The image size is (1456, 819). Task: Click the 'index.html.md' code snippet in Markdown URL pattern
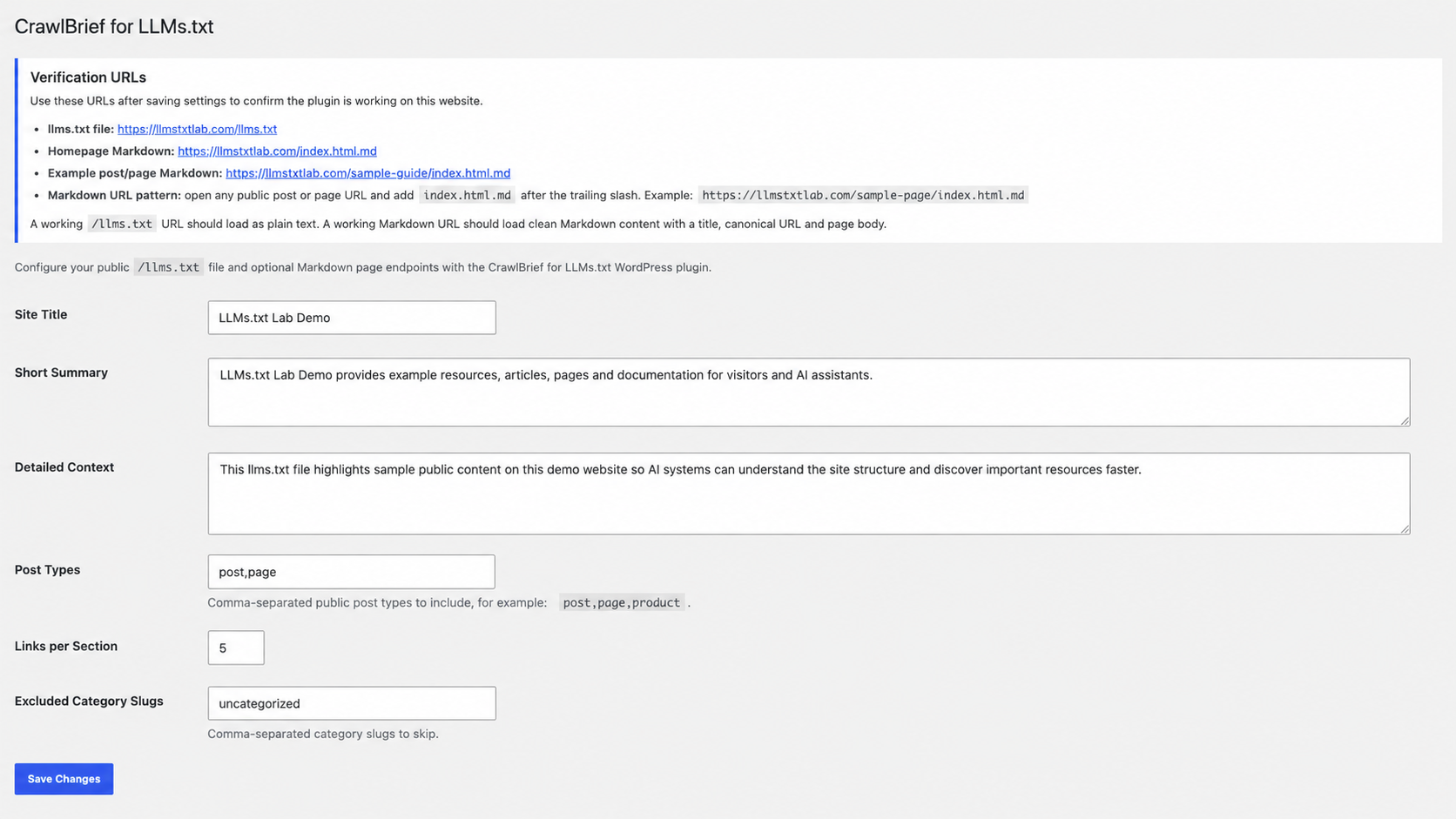coord(468,195)
